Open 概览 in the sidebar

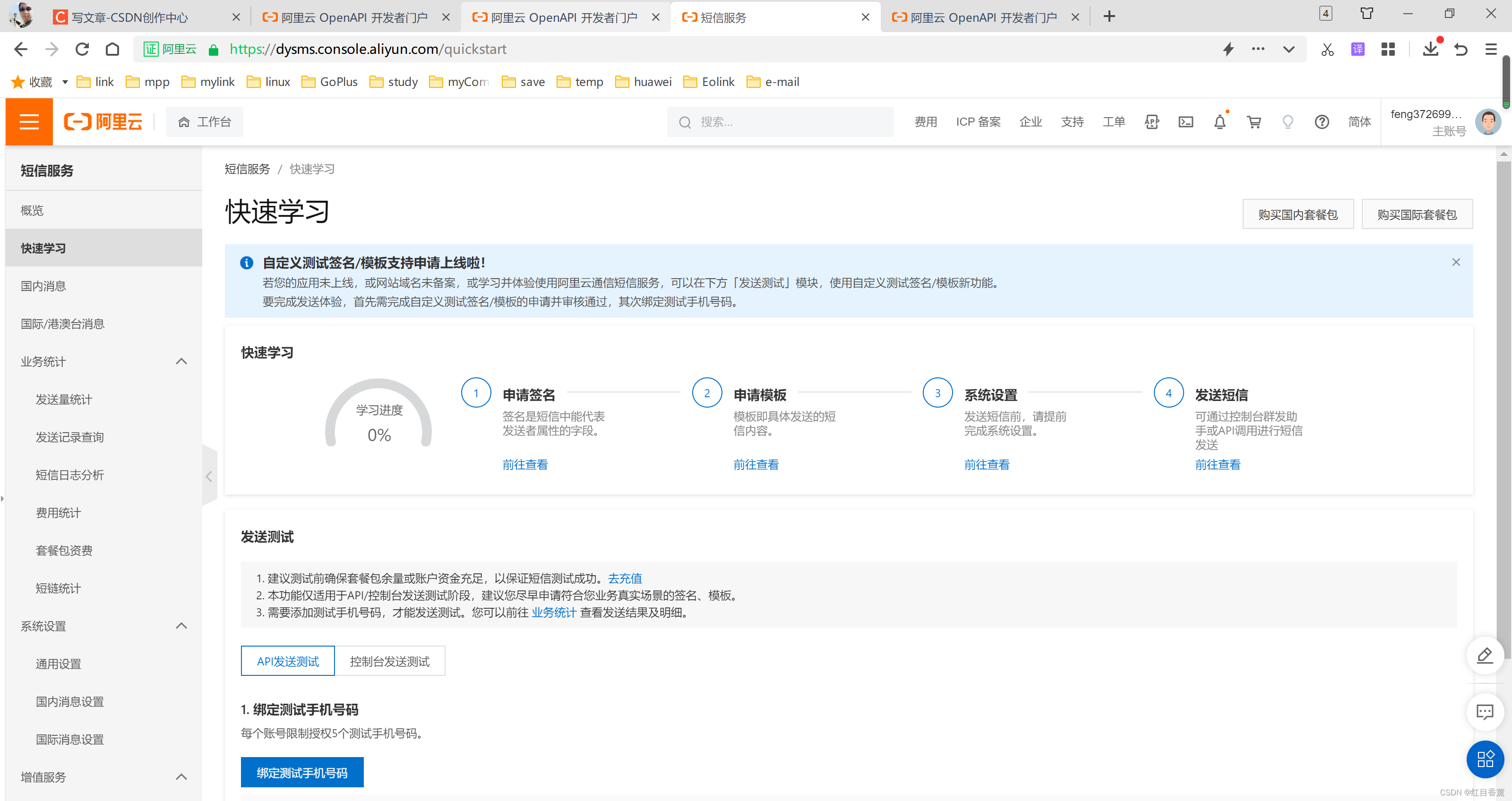pos(103,210)
